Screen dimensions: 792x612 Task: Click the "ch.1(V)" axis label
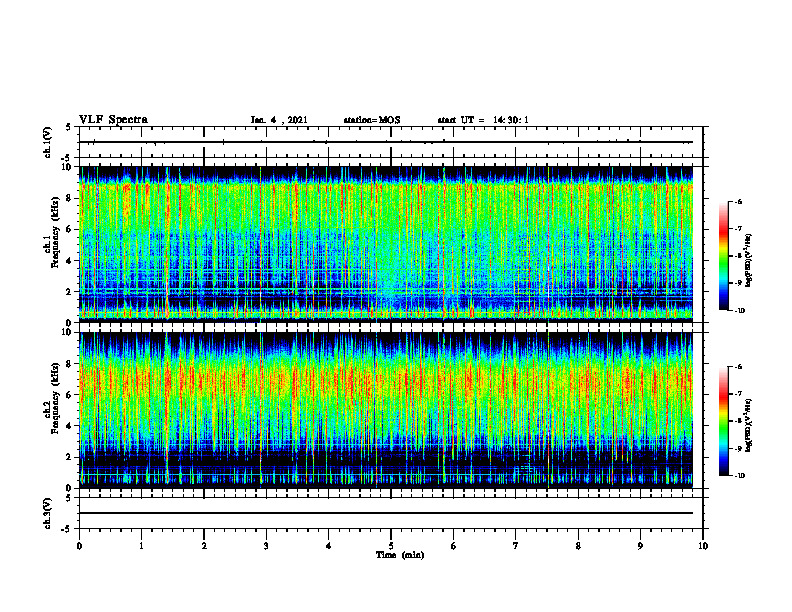47,142
